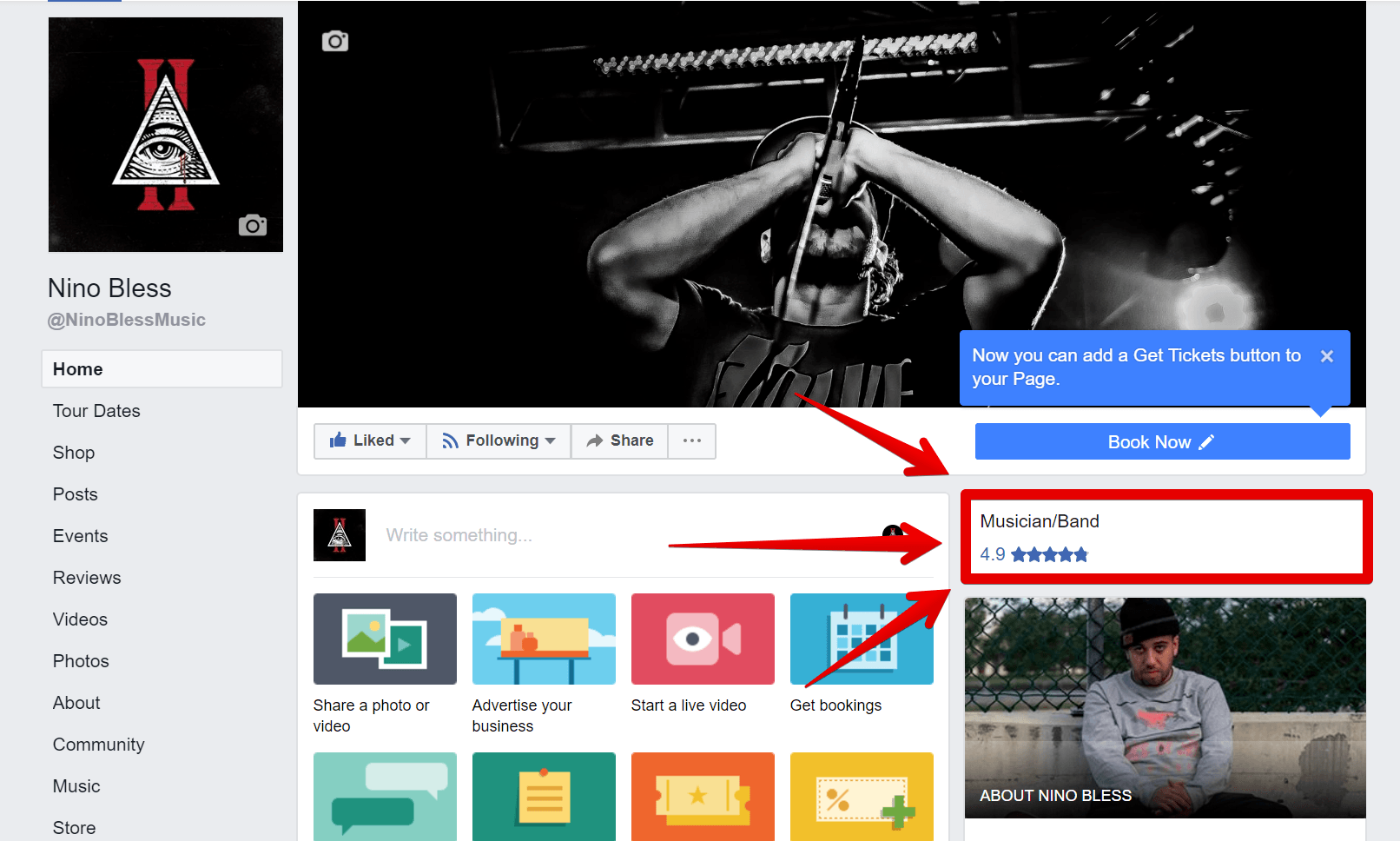1400x841 pixels.
Task: Open the three-dots more options menu
Action: 692,440
